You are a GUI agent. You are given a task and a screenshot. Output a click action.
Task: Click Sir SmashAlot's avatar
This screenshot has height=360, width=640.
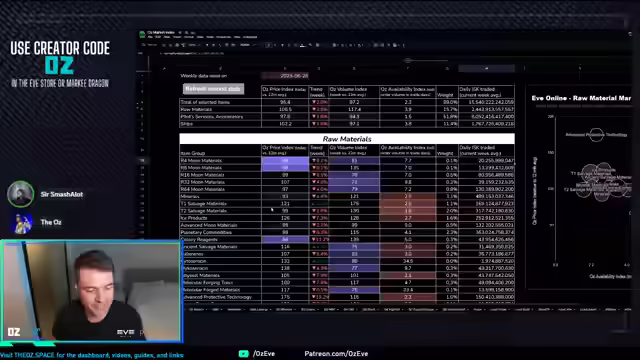pos(20,194)
